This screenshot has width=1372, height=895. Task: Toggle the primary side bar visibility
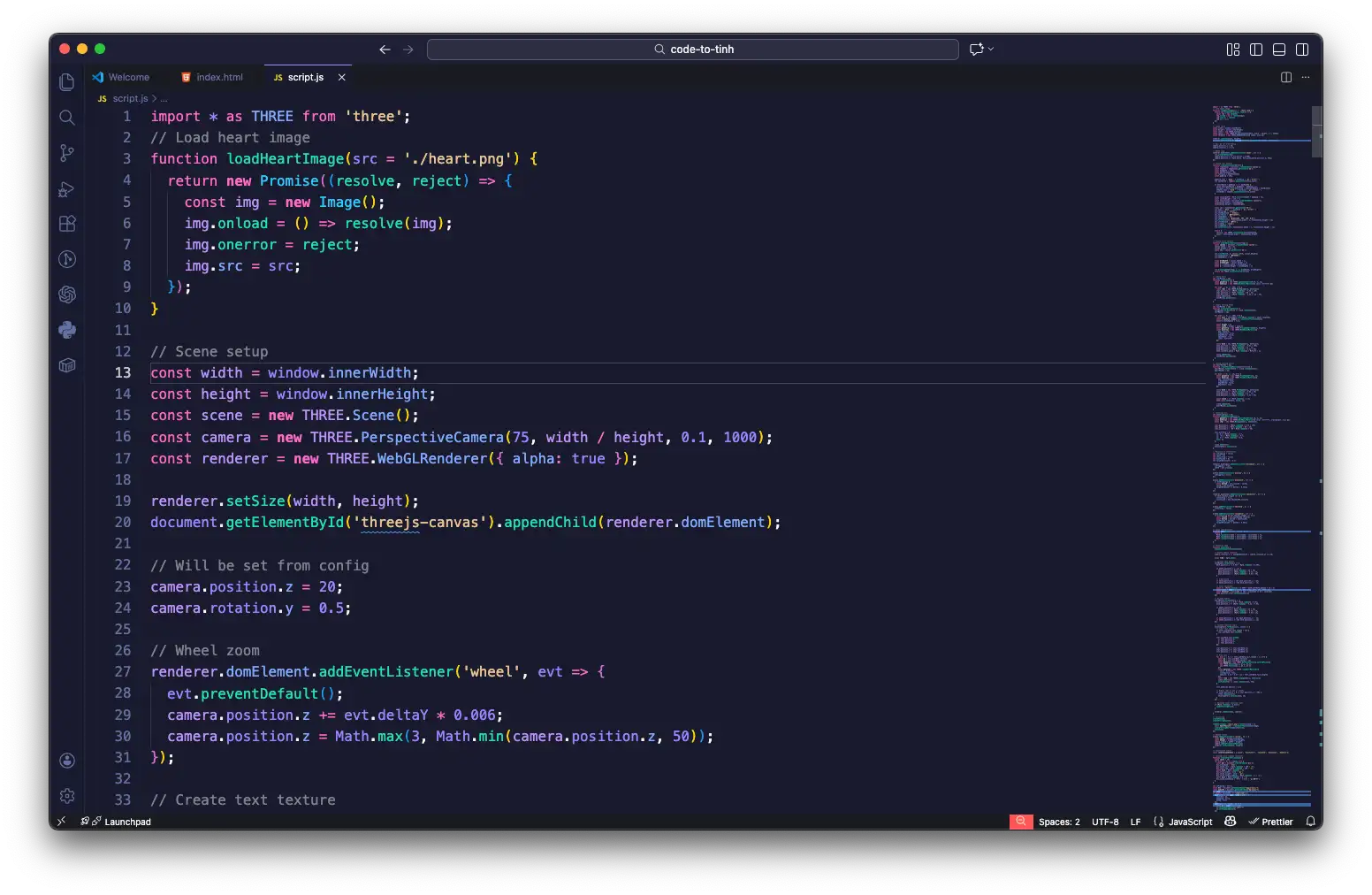point(1256,50)
